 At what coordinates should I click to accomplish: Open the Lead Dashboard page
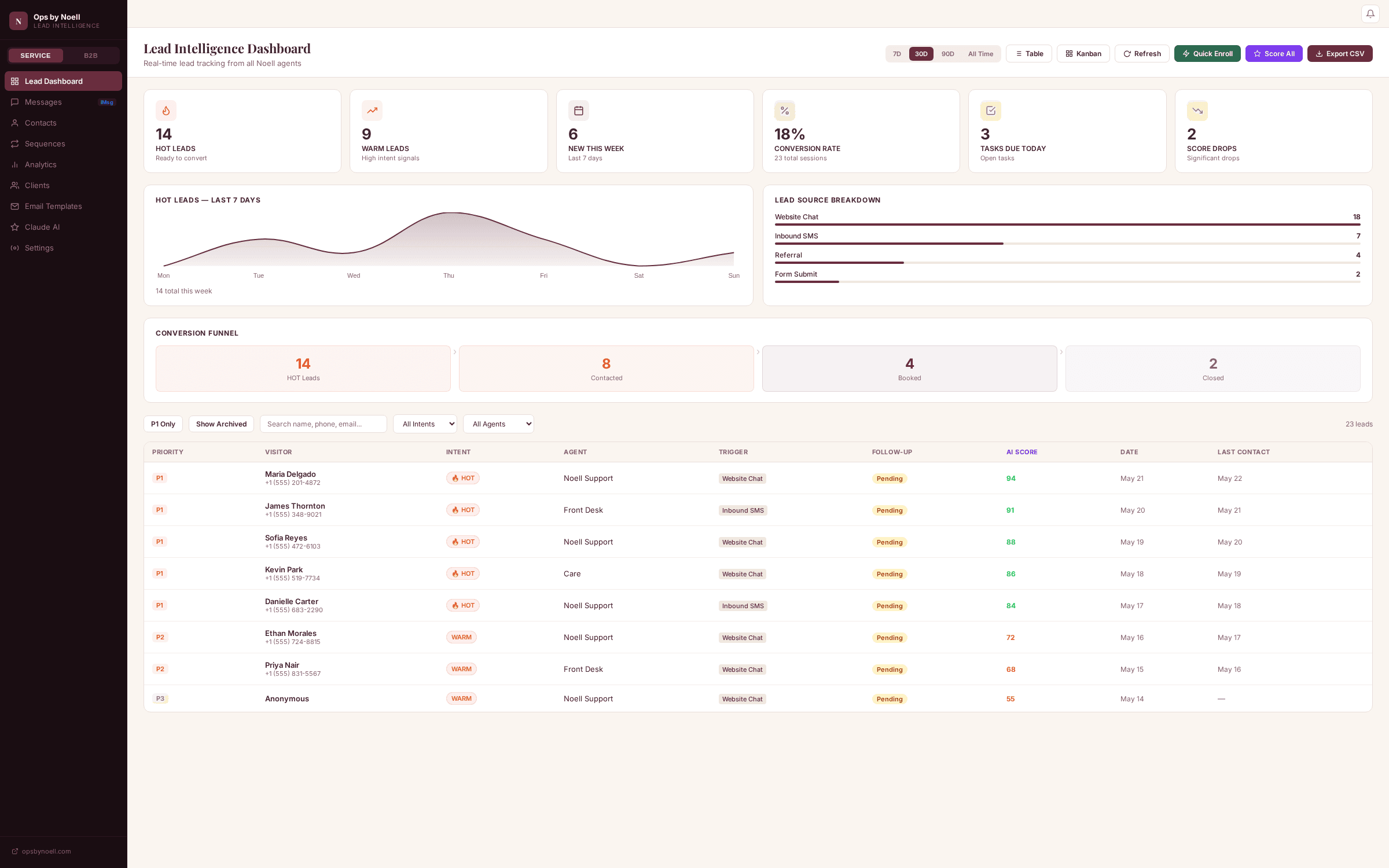pyautogui.click(x=63, y=81)
